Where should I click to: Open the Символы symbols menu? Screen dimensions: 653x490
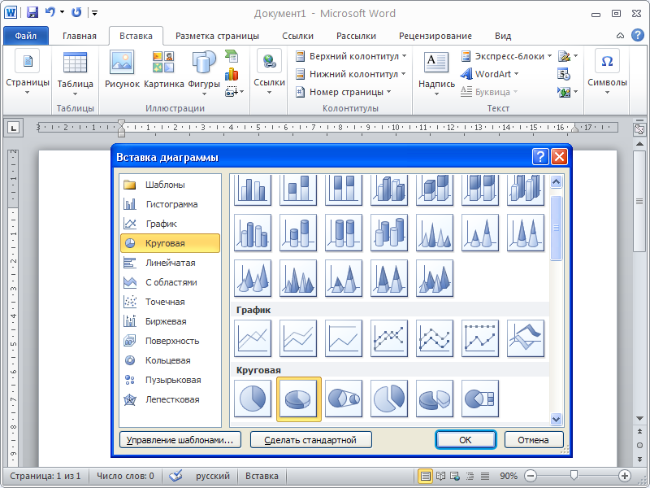[x=607, y=72]
